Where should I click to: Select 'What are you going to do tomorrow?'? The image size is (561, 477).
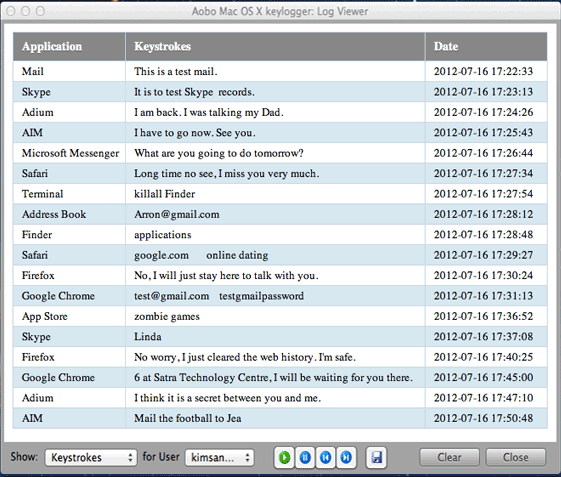pyautogui.click(x=219, y=153)
